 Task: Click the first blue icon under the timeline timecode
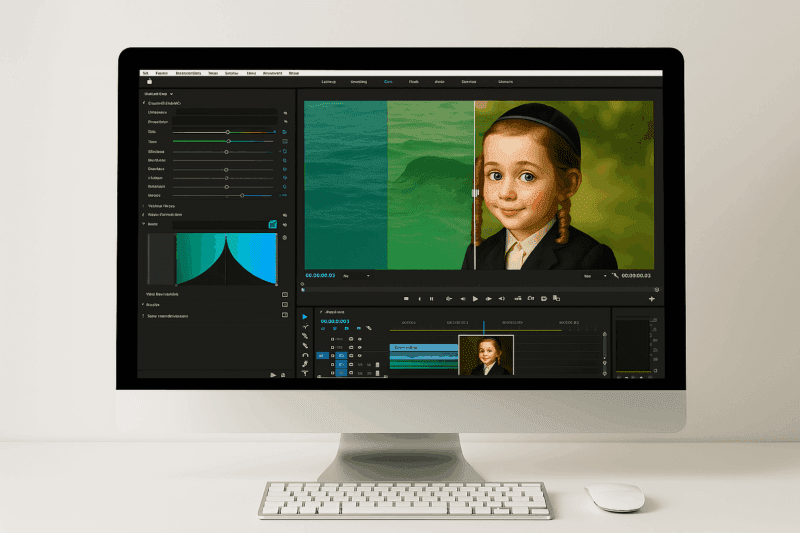pyautogui.click(x=323, y=328)
